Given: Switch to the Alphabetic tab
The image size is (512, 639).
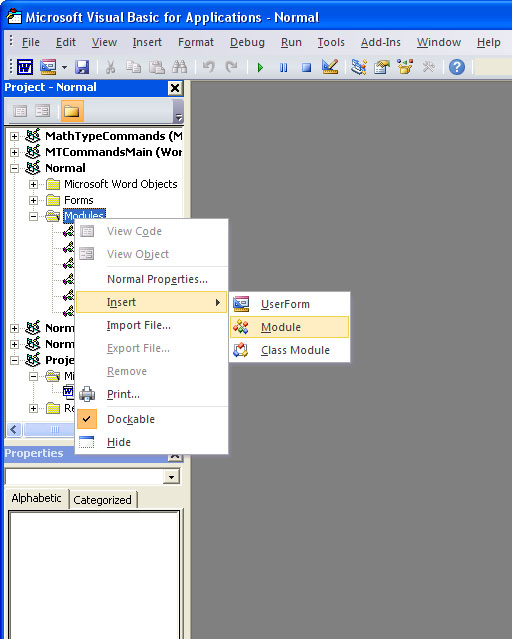Looking at the screenshot, I should tap(36, 498).
